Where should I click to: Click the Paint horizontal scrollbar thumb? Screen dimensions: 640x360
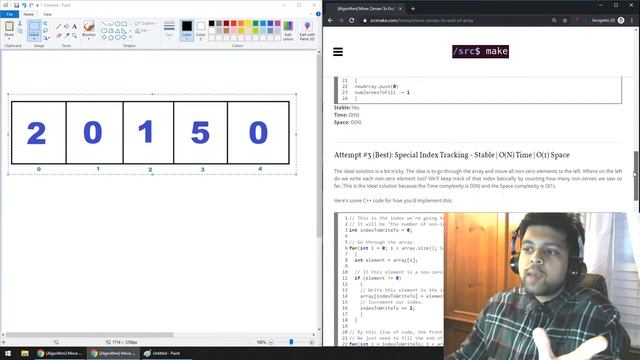[89, 335]
